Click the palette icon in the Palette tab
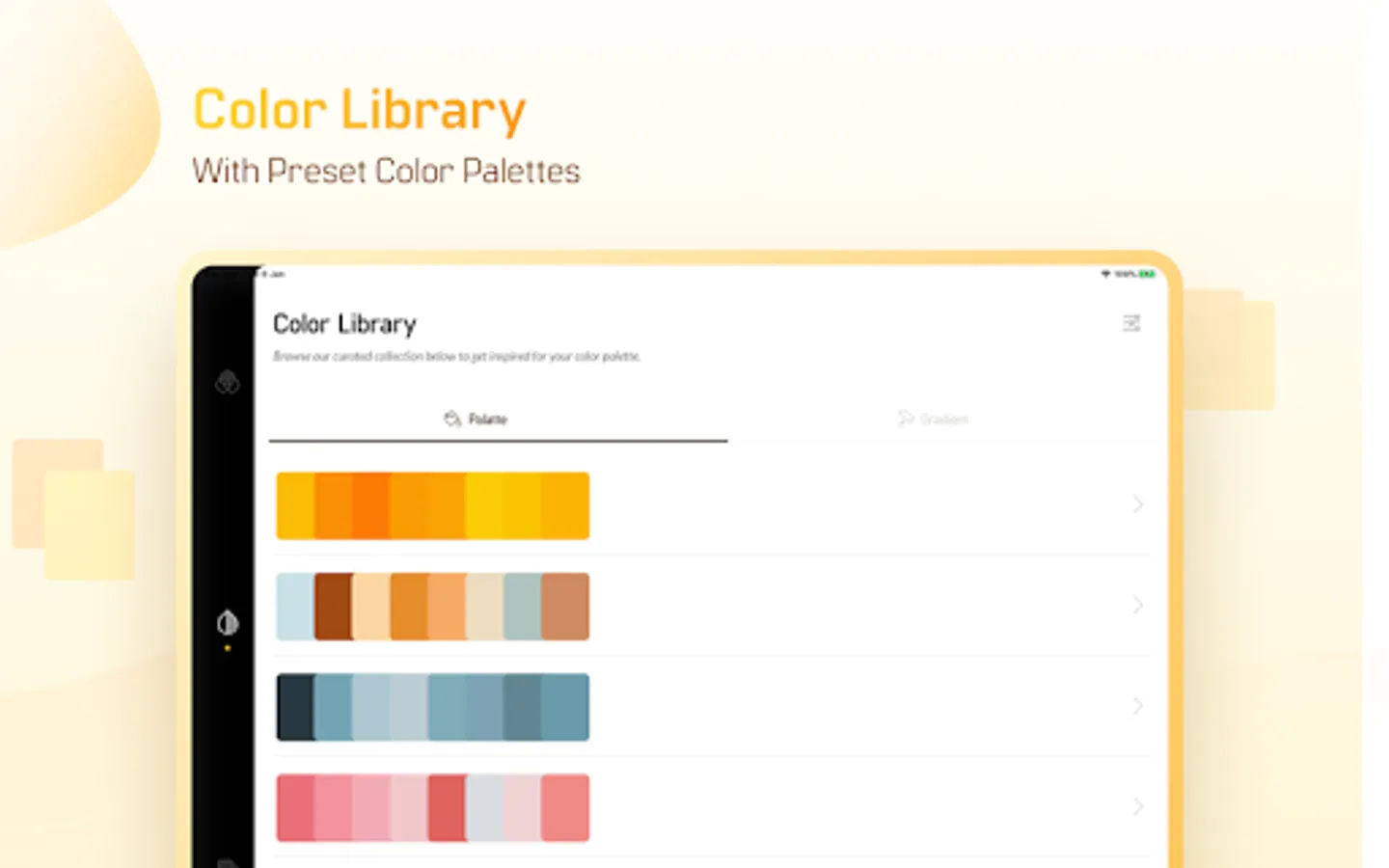Viewport: 1389px width, 868px height. coord(451,419)
